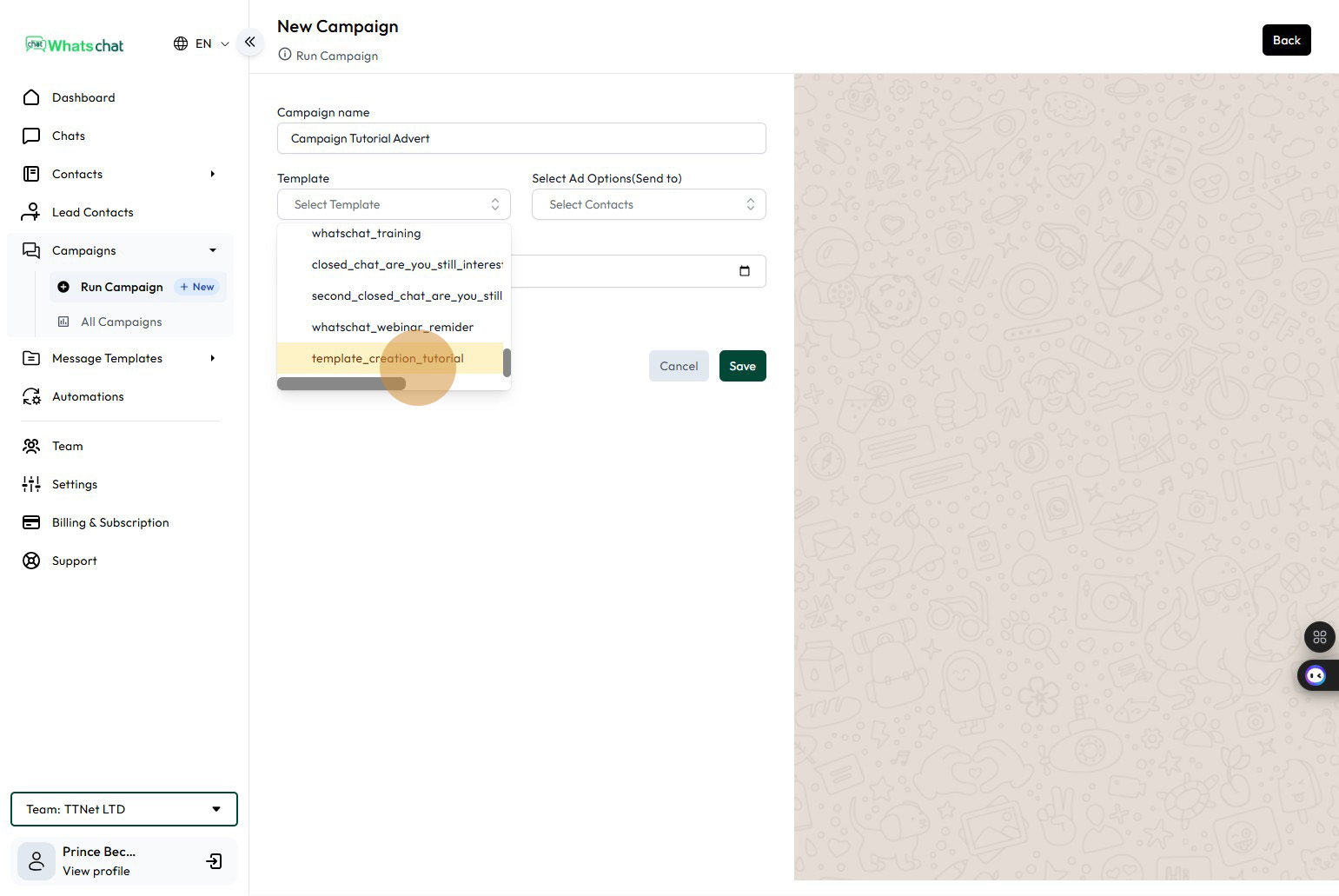Open the chatbot assistant floating icon

point(1316,675)
